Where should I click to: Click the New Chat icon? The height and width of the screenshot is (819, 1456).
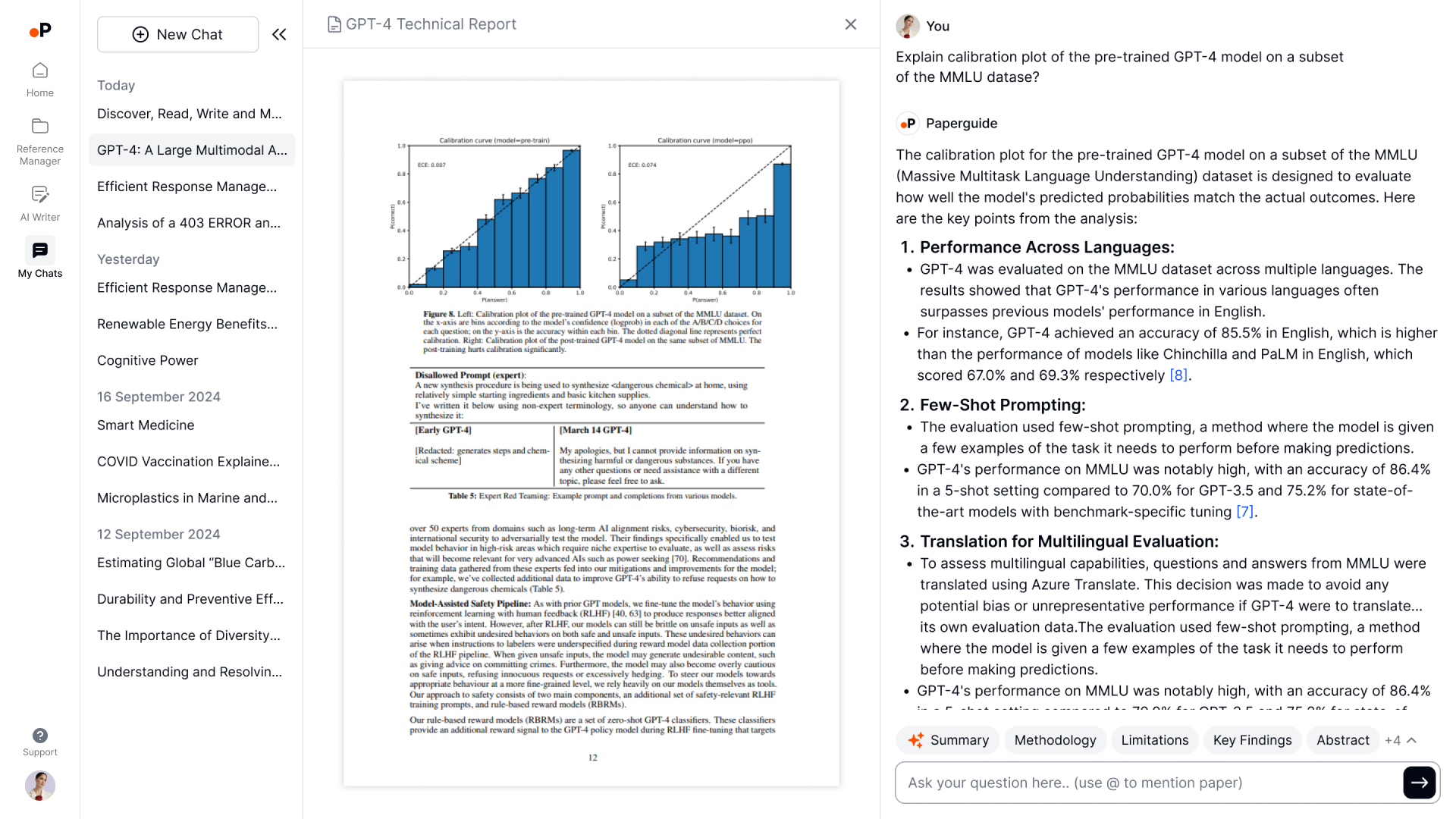[x=140, y=34]
